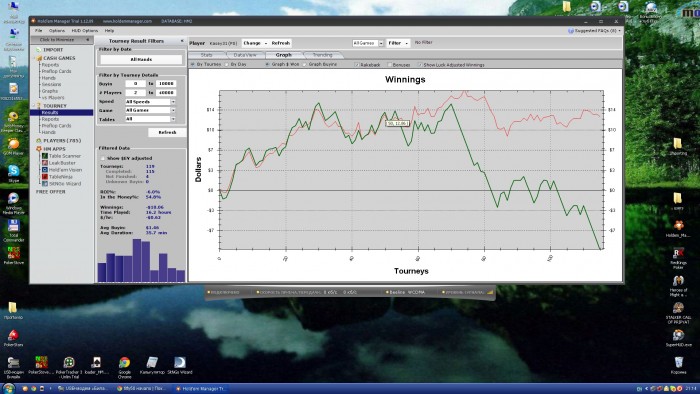Collapse the TOURNEY tree node
700x394 pixels.
pos(33,106)
